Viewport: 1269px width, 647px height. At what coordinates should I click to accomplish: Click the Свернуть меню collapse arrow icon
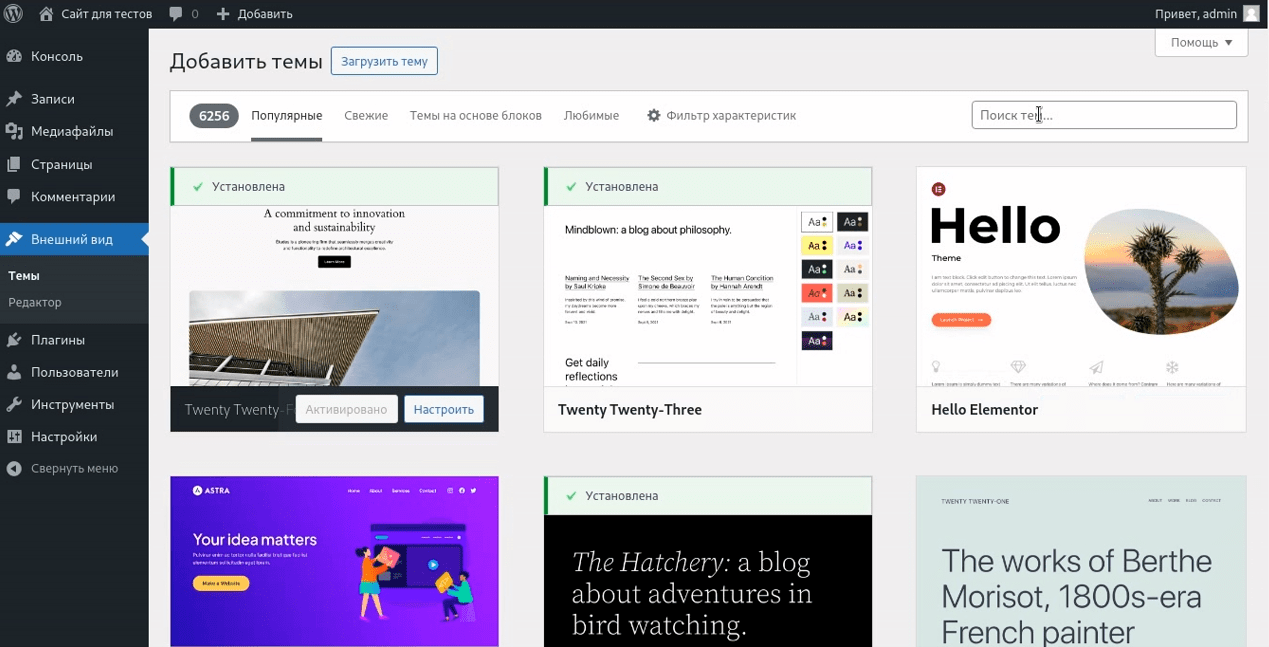pyautogui.click(x=14, y=468)
